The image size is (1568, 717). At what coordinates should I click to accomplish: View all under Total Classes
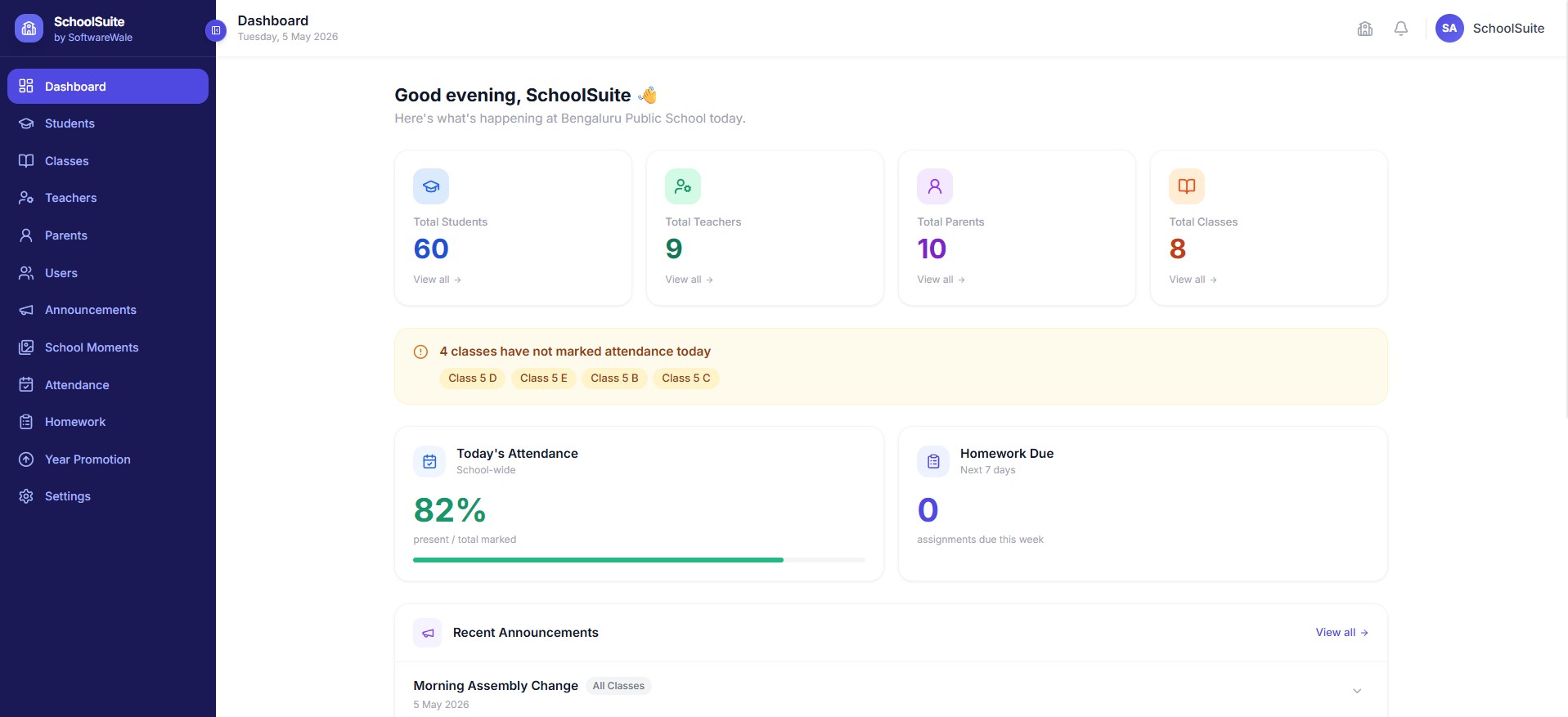pyautogui.click(x=1193, y=280)
